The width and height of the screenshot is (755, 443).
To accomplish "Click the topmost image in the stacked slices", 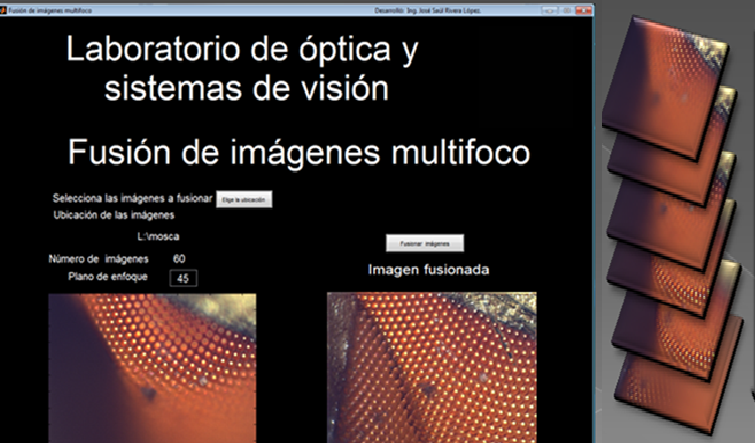I will 665,87.
